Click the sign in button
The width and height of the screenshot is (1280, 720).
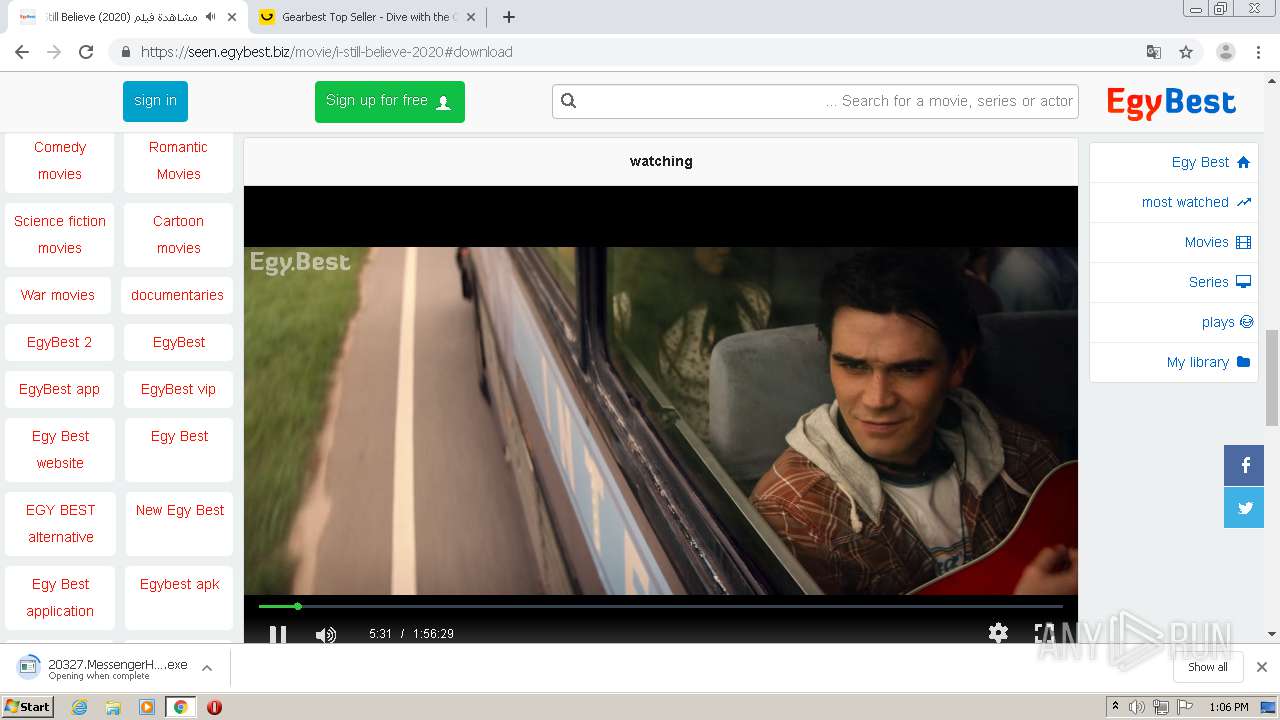155,101
